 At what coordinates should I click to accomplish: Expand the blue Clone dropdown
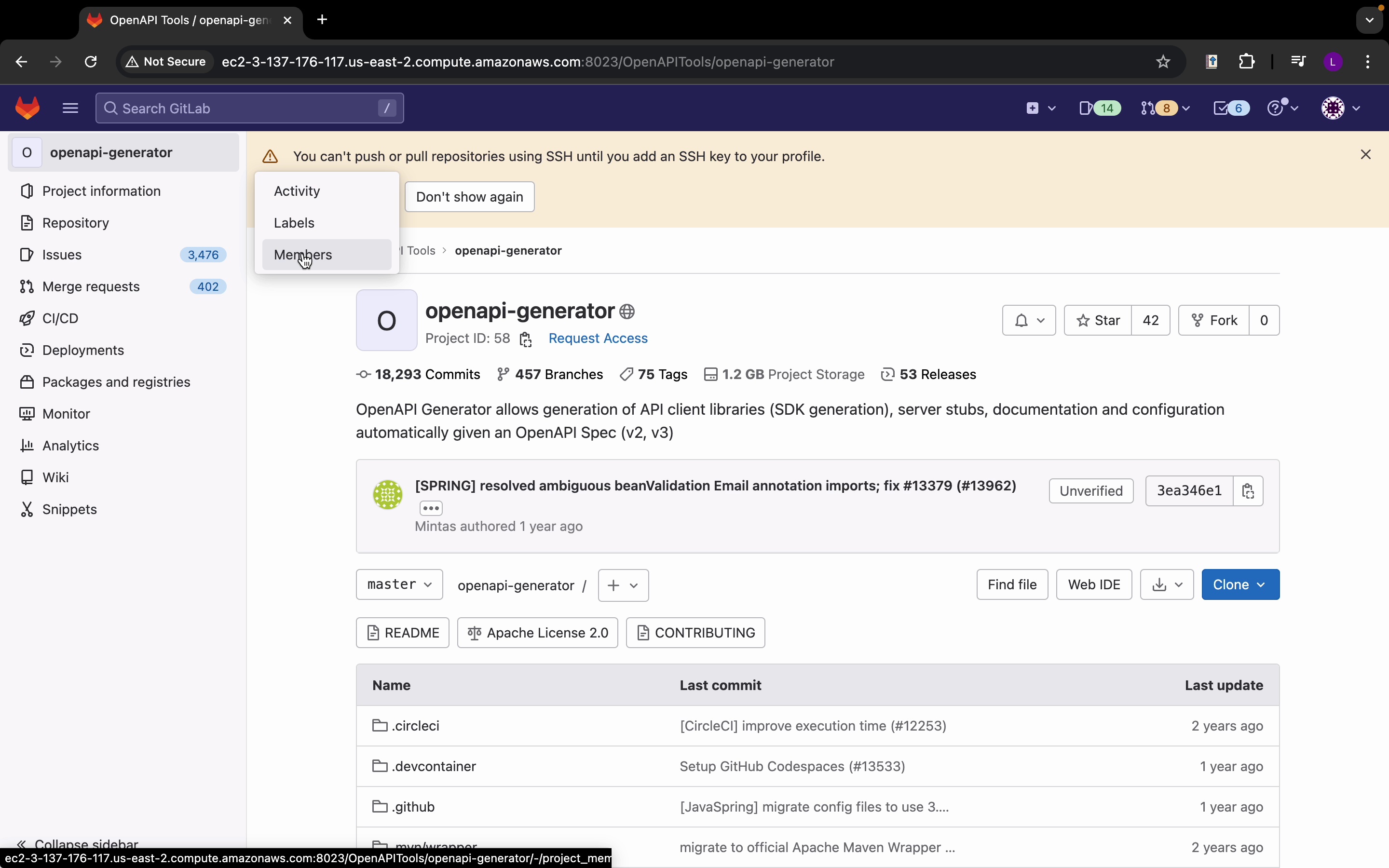click(x=1240, y=584)
